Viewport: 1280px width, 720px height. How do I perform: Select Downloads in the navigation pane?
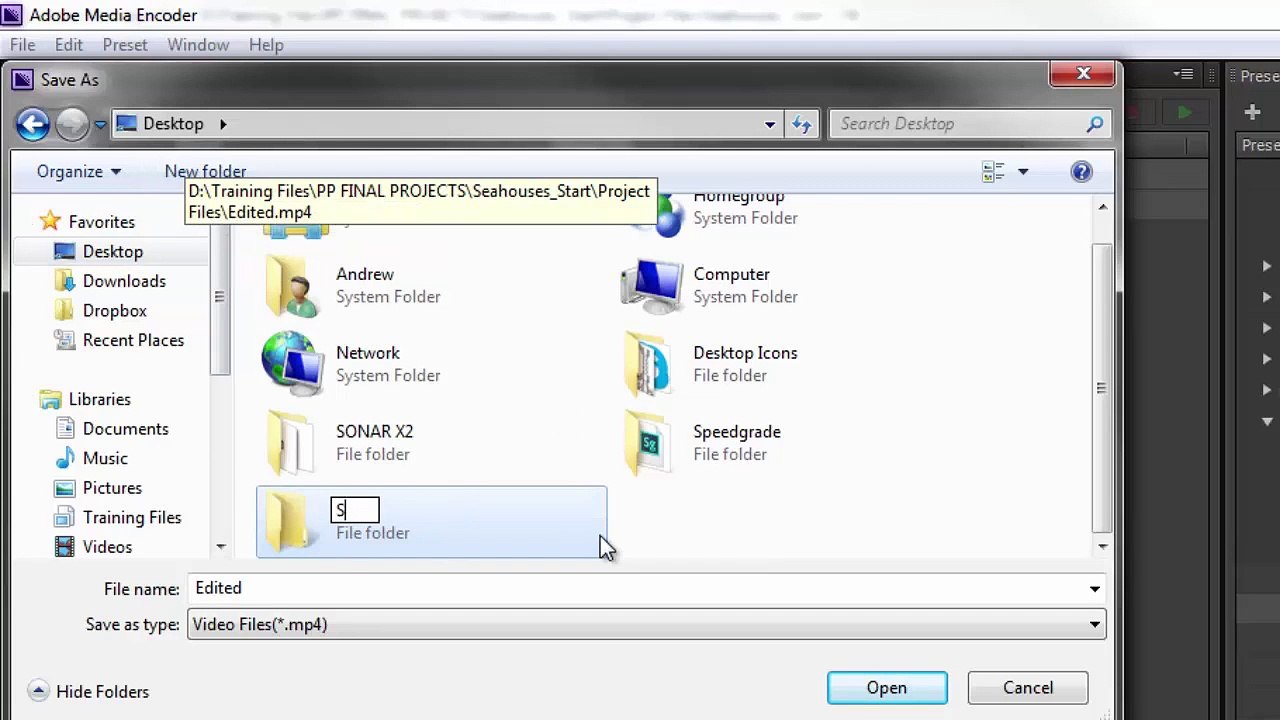point(124,281)
